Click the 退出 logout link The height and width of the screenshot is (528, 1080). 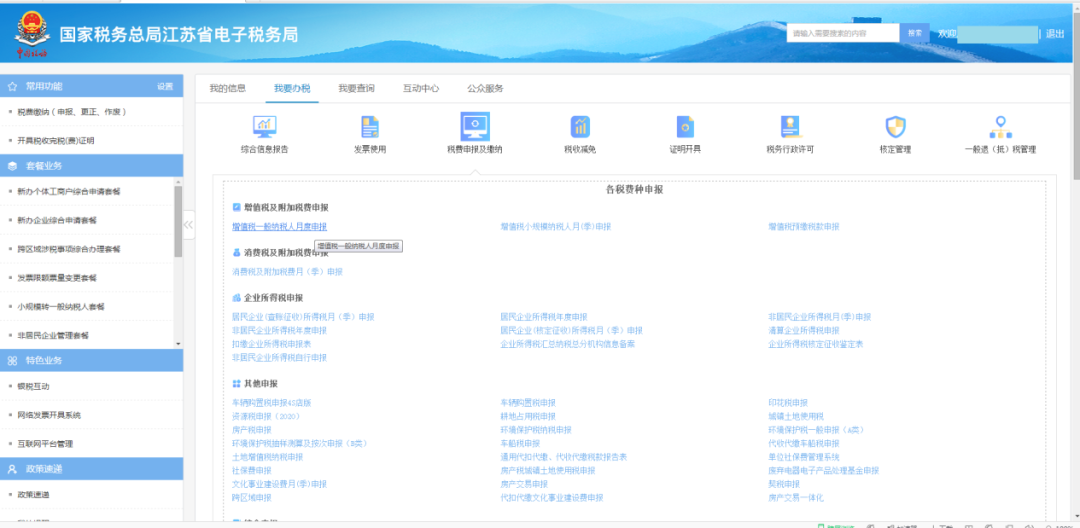[1055, 34]
